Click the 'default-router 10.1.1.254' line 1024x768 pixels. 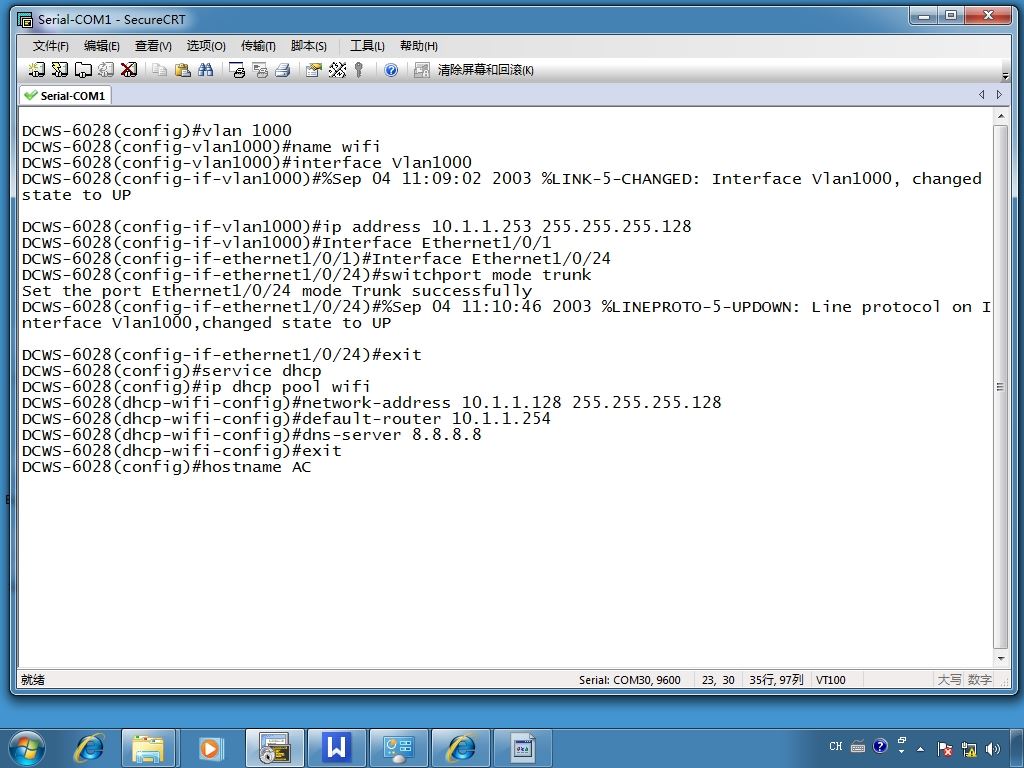(x=286, y=419)
